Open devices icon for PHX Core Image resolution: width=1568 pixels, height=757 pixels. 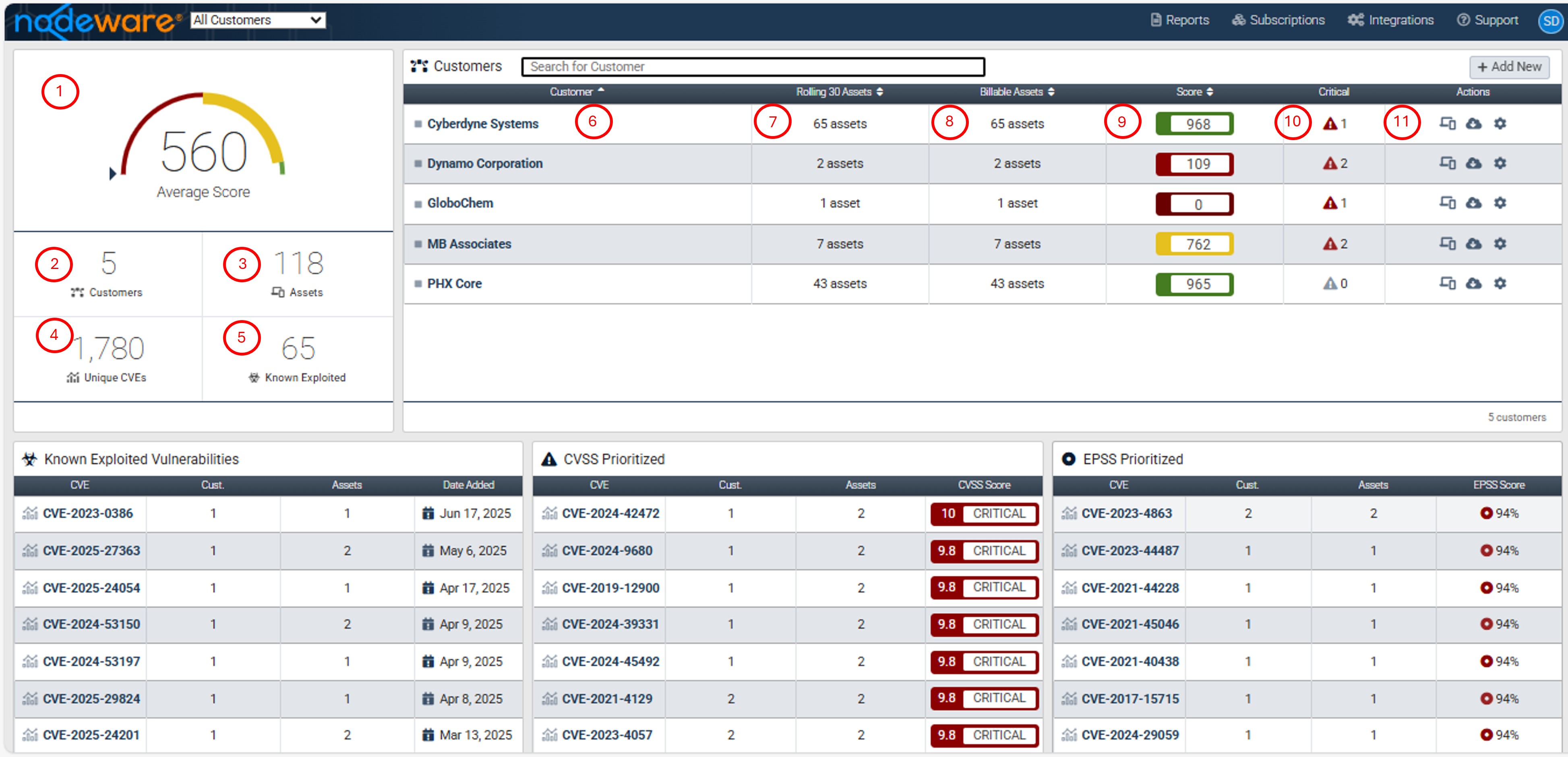[x=1447, y=283]
